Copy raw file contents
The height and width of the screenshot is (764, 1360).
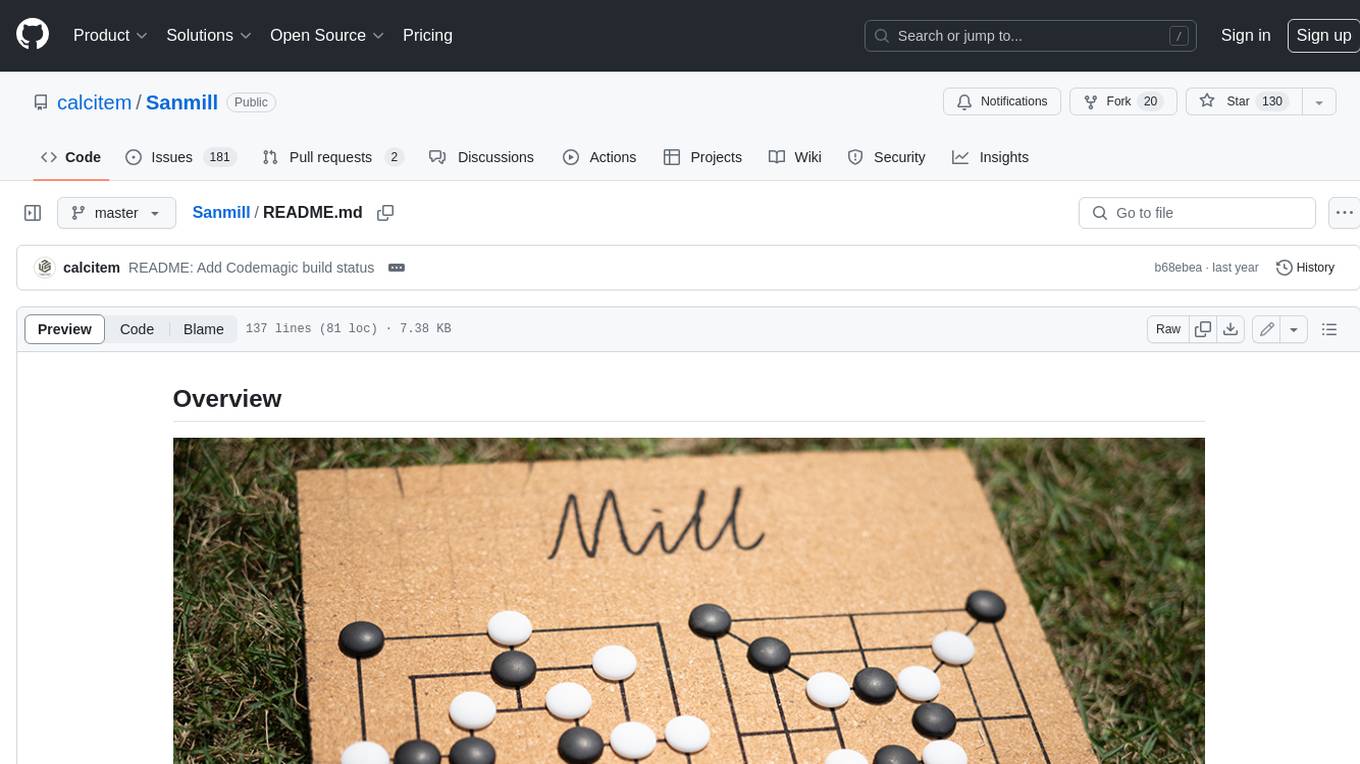click(x=1203, y=329)
